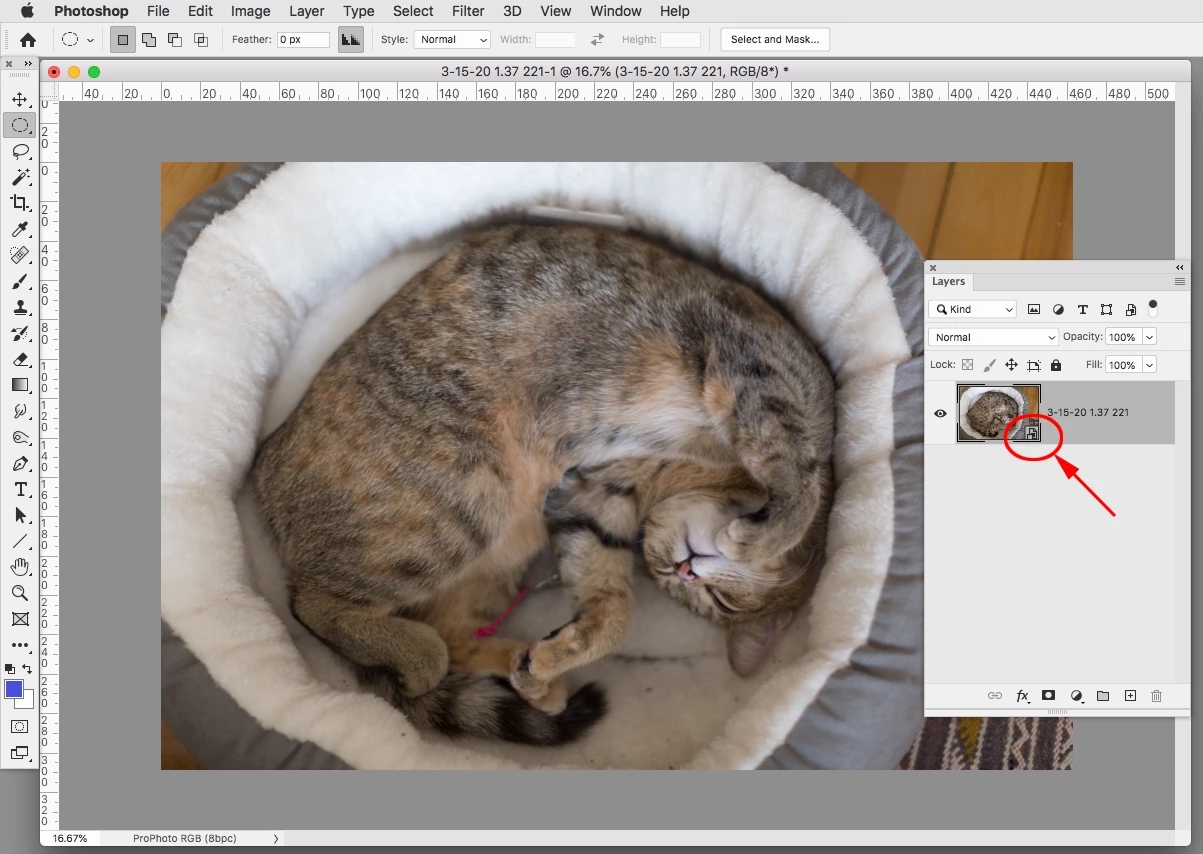The height and width of the screenshot is (854, 1203).
Task: Click the Select and Mask button
Action: pos(775,40)
